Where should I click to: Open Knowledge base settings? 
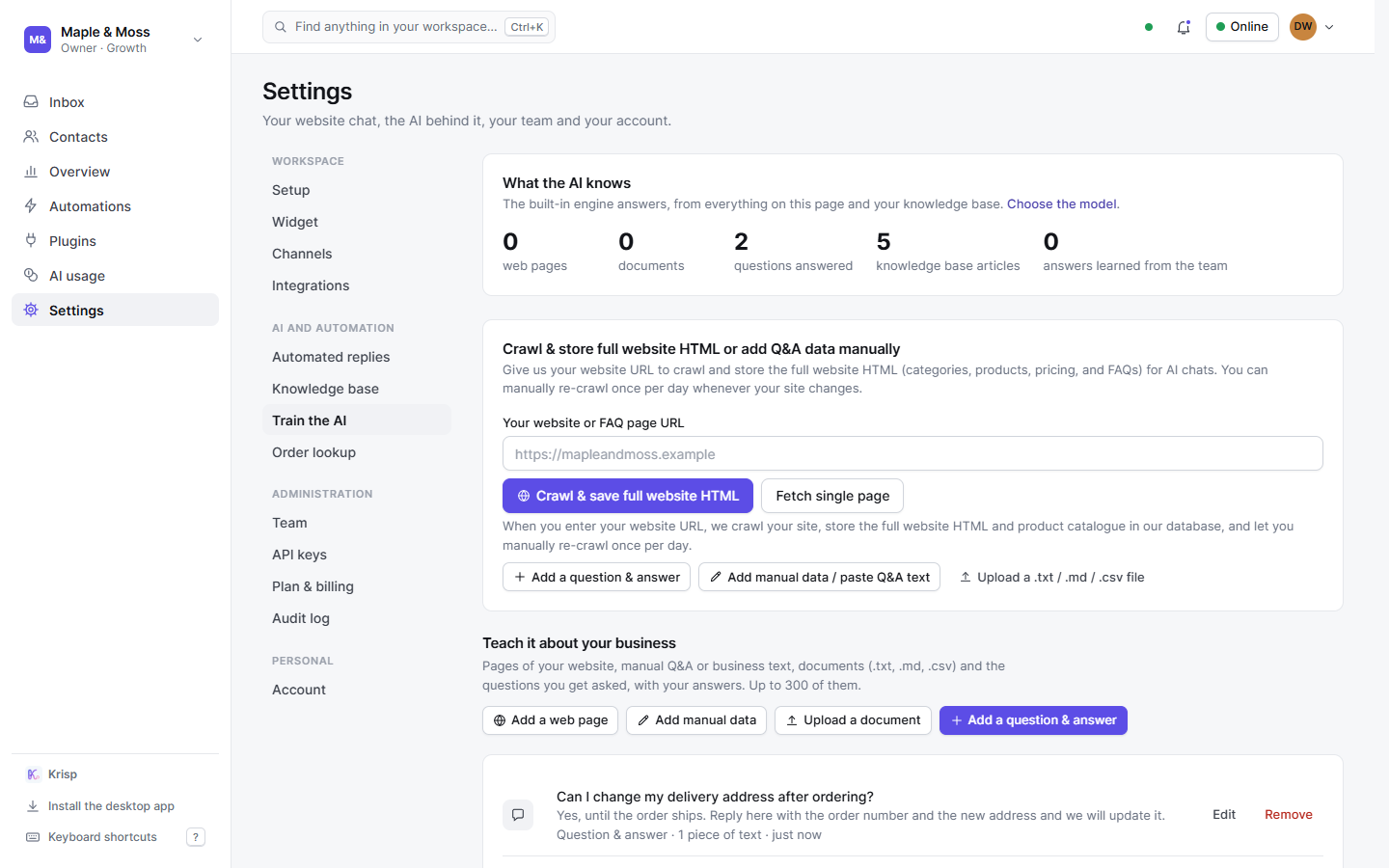[x=357, y=389]
